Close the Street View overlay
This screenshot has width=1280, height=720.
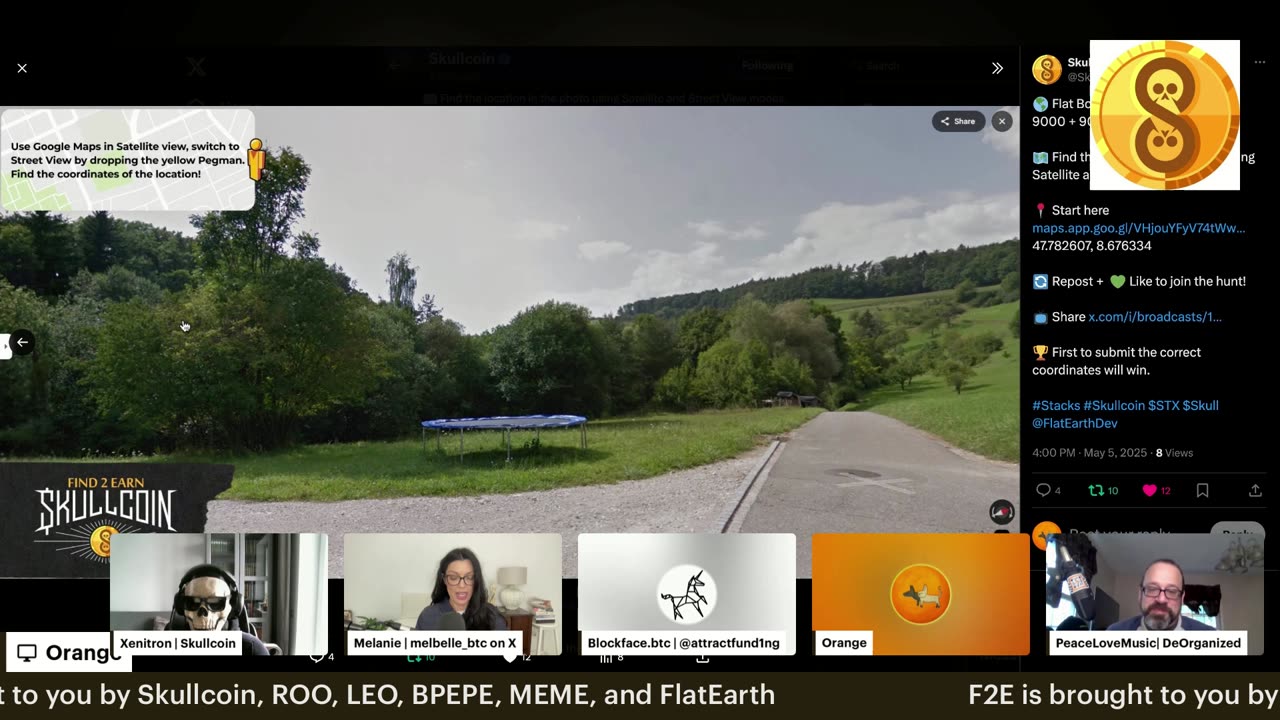1001,121
